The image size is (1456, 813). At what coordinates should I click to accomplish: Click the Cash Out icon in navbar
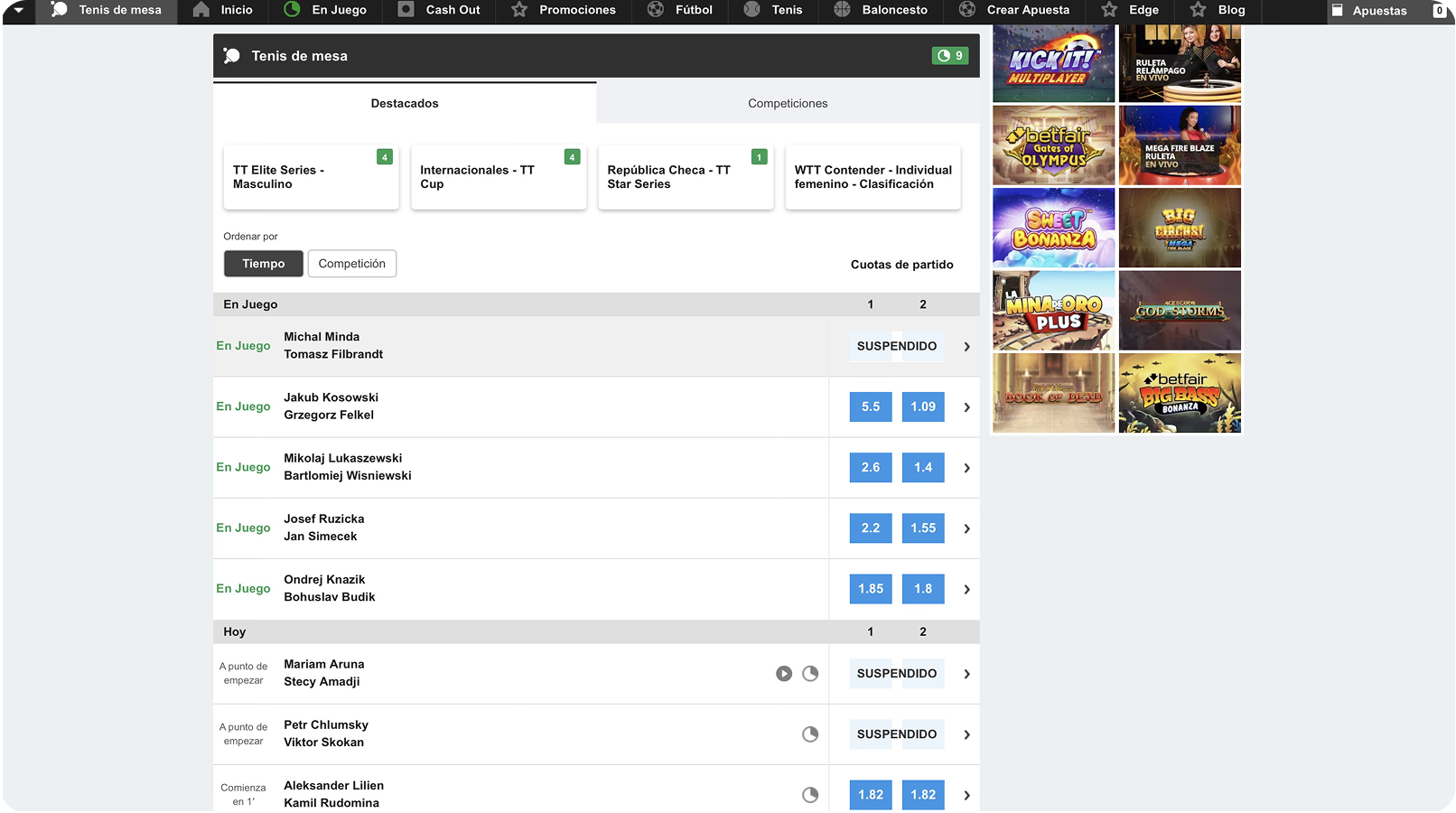(406, 9)
